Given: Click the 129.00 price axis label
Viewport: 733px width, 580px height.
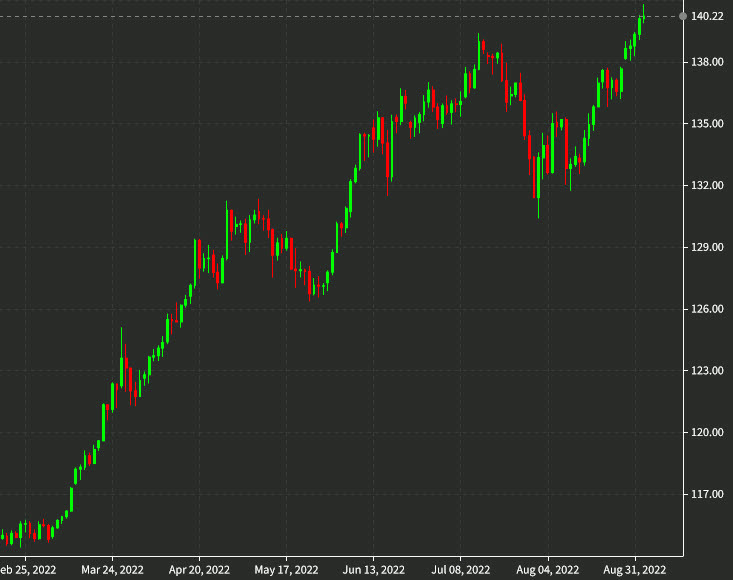Looking at the screenshot, I should (707, 247).
